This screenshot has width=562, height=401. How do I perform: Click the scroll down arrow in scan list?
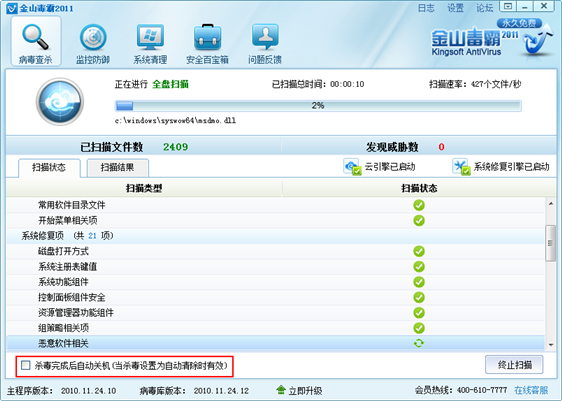(x=551, y=345)
